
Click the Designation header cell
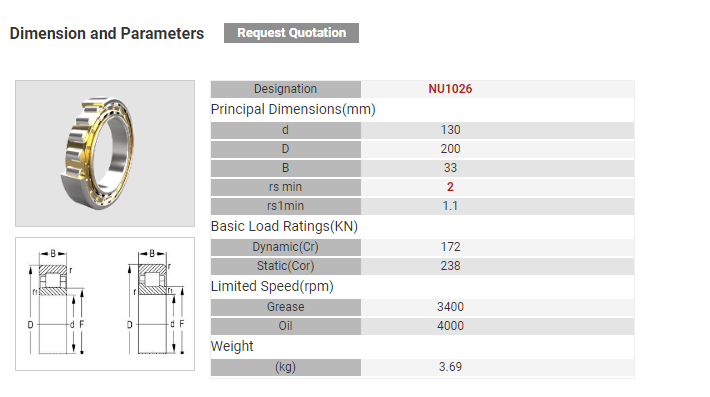(x=286, y=89)
